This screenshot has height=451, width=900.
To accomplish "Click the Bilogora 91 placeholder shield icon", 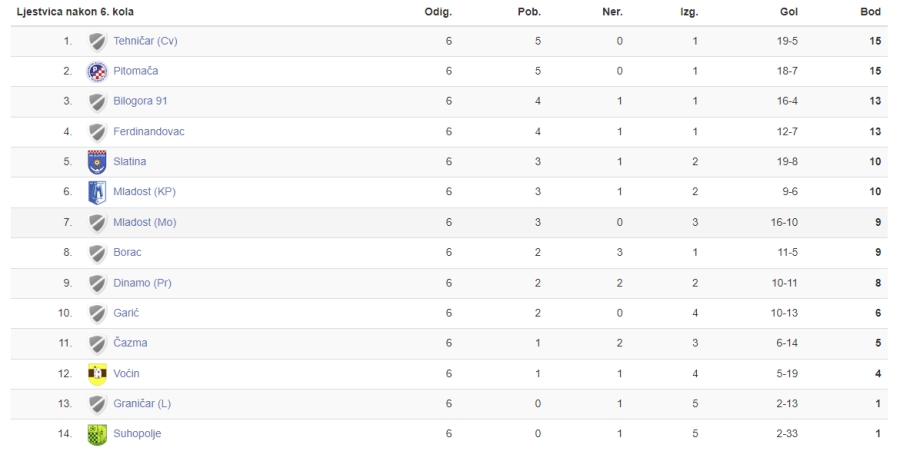I will point(97,102).
